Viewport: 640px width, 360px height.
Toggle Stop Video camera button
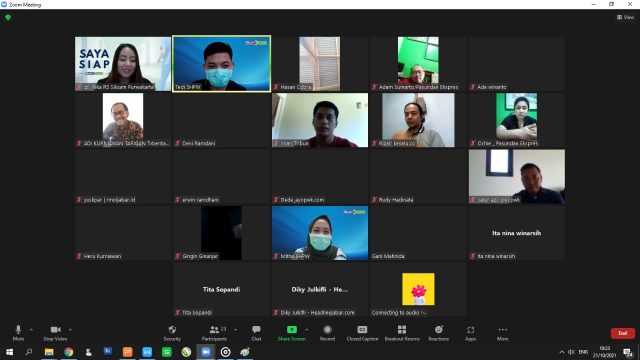coord(55,333)
